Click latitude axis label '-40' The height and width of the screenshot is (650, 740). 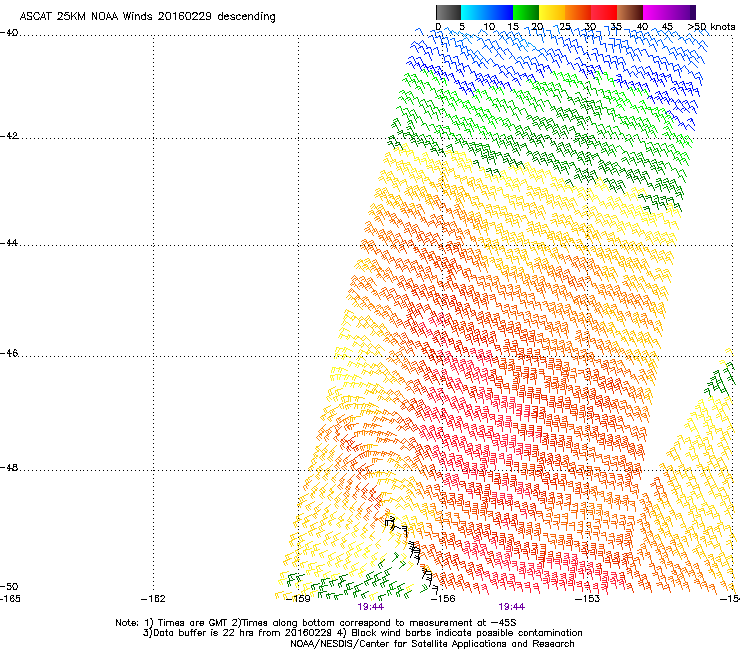9,32
